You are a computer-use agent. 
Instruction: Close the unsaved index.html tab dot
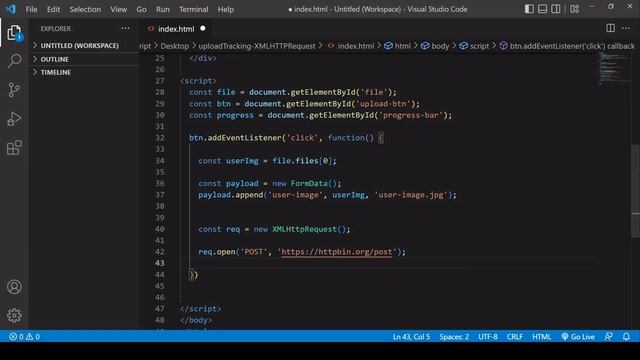(x=203, y=29)
